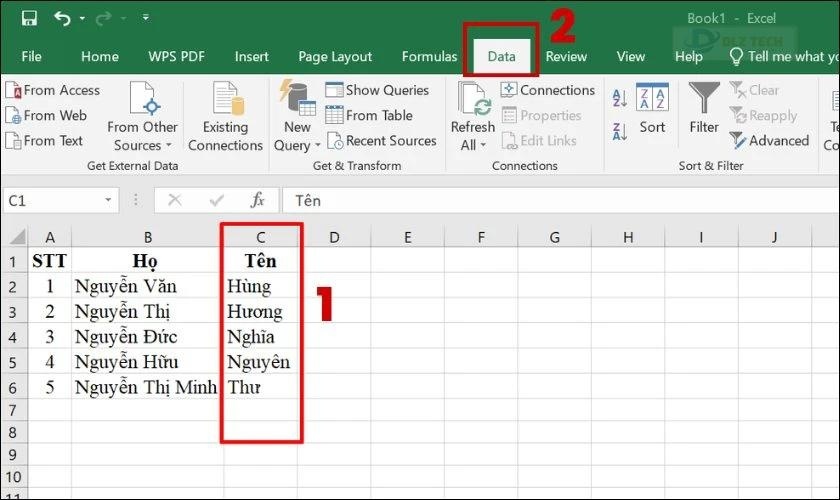The height and width of the screenshot is (500, 840).
Task: Sort A to Z ascending icon
Action: tap(620, 98)
